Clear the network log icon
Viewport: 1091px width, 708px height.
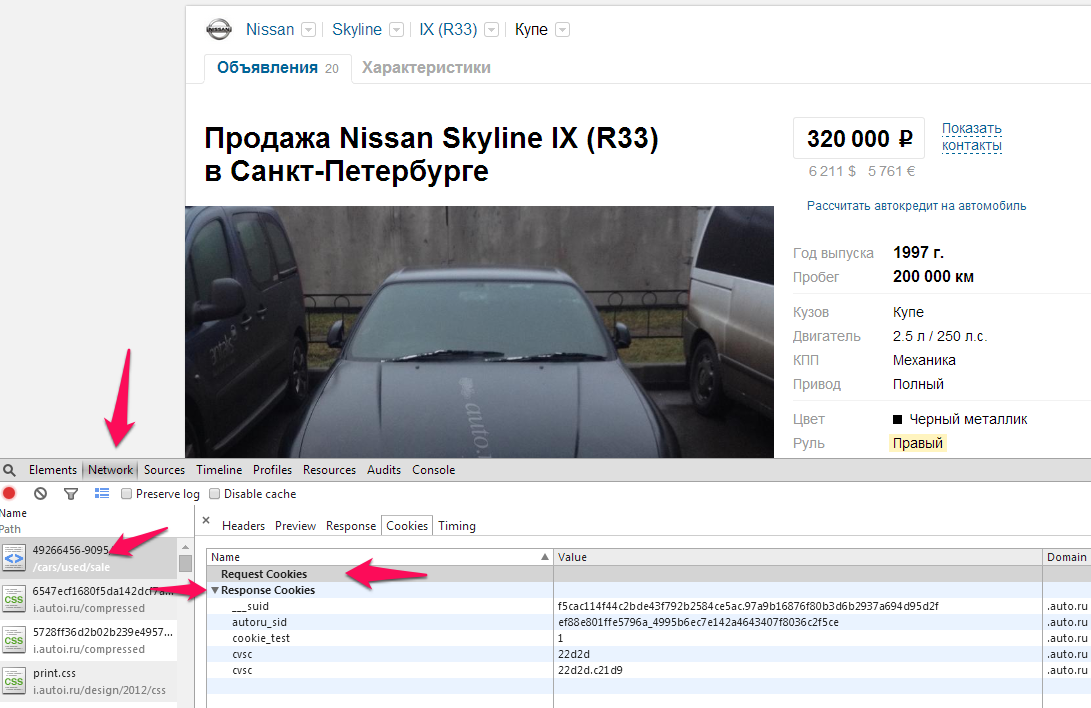pyautogui.click(x=40, y=493)
